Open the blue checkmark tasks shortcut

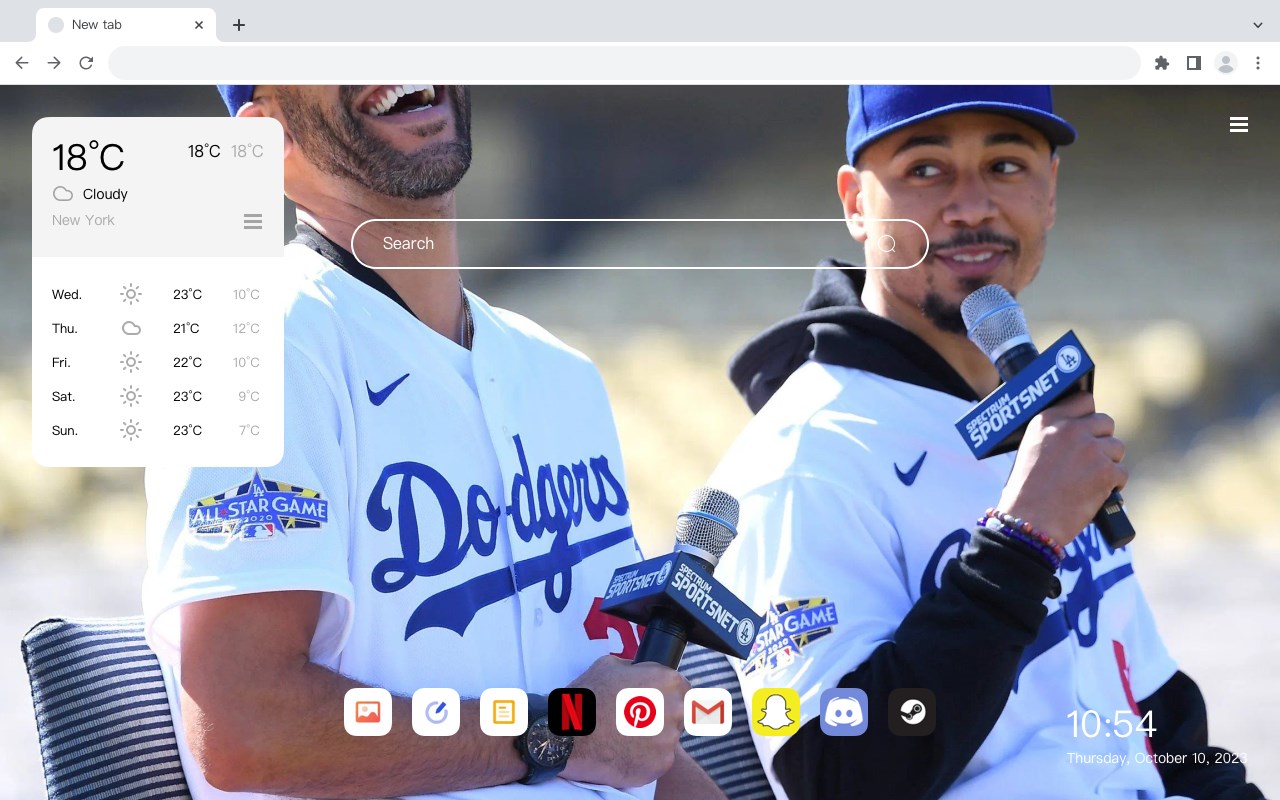436,712
